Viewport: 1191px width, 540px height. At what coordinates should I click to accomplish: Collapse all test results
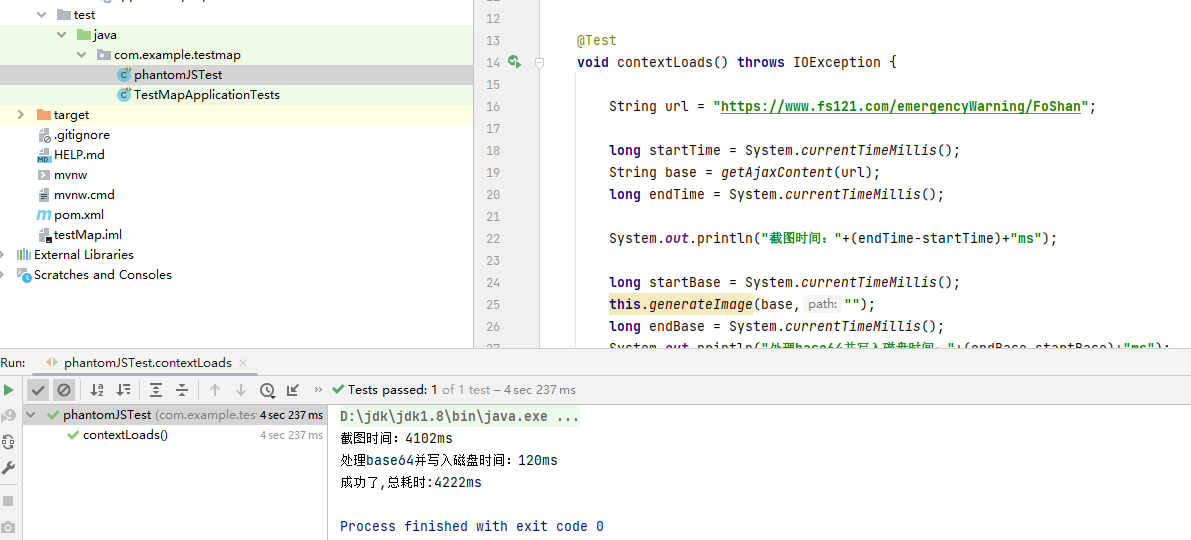[182, 390]
